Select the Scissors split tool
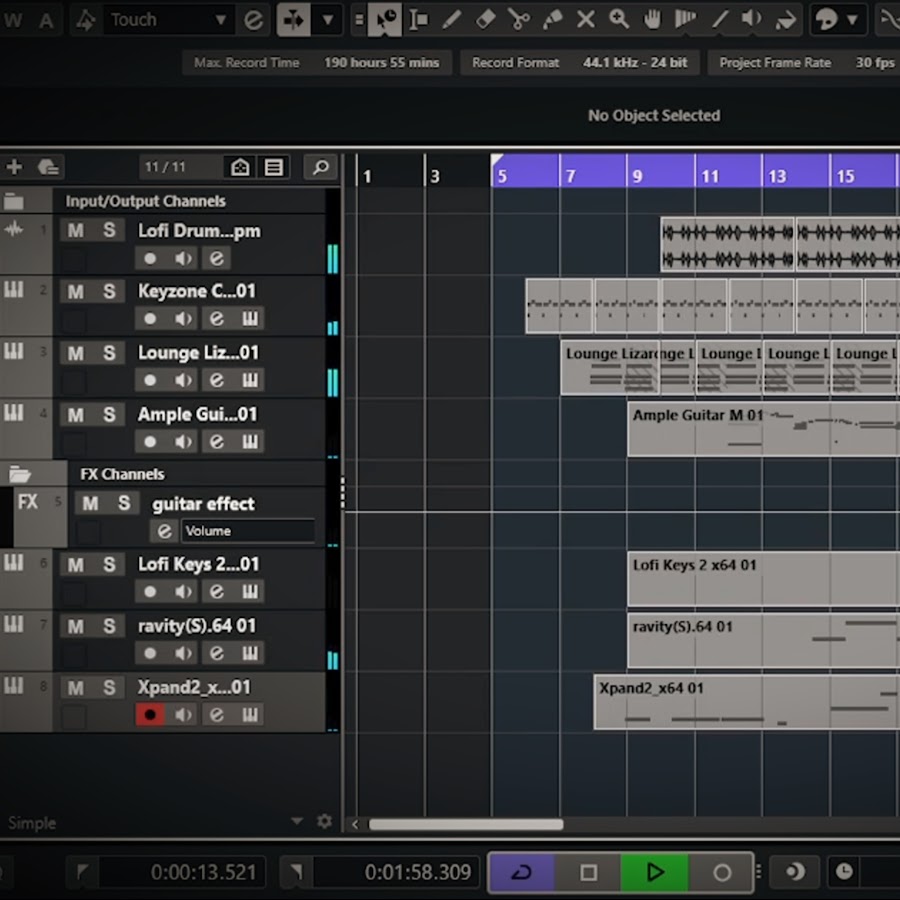The width and height of the screenshot is (900, 900). click(x=518, y=19)
